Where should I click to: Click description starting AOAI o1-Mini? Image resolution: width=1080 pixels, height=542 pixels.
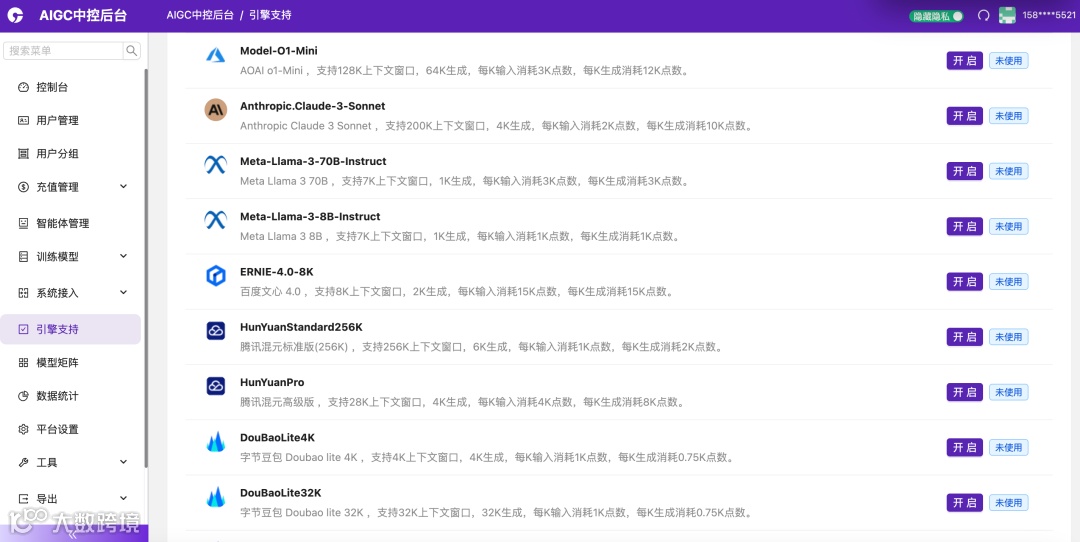pos(465,70)
